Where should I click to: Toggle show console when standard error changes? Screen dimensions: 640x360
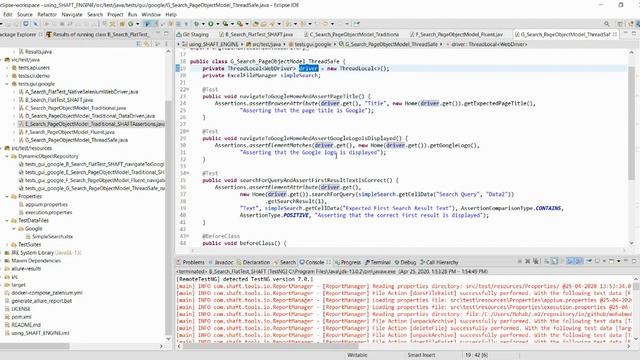[x=578, y=261]
